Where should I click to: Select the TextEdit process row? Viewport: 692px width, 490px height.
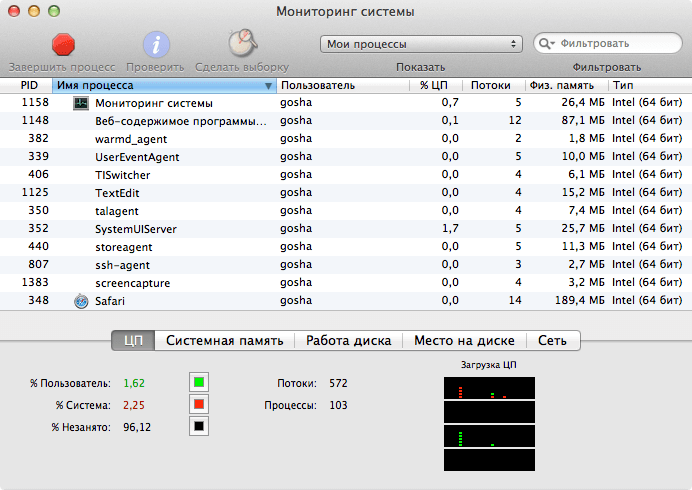click(x=346, y=193)
